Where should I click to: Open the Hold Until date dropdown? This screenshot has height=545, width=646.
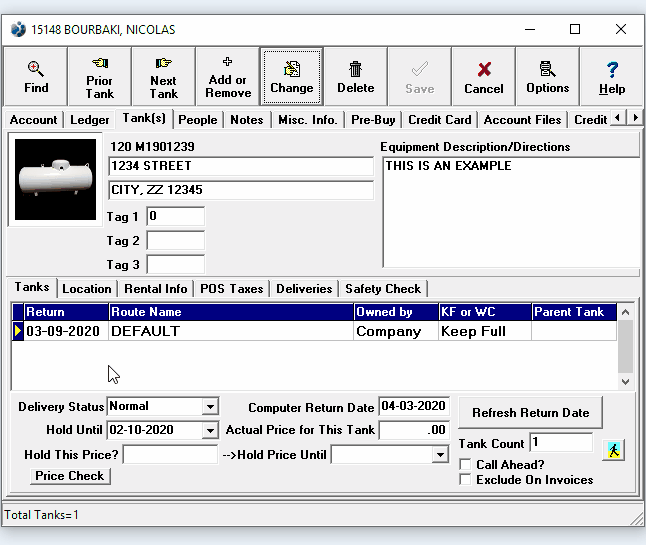tap(210, 431)
